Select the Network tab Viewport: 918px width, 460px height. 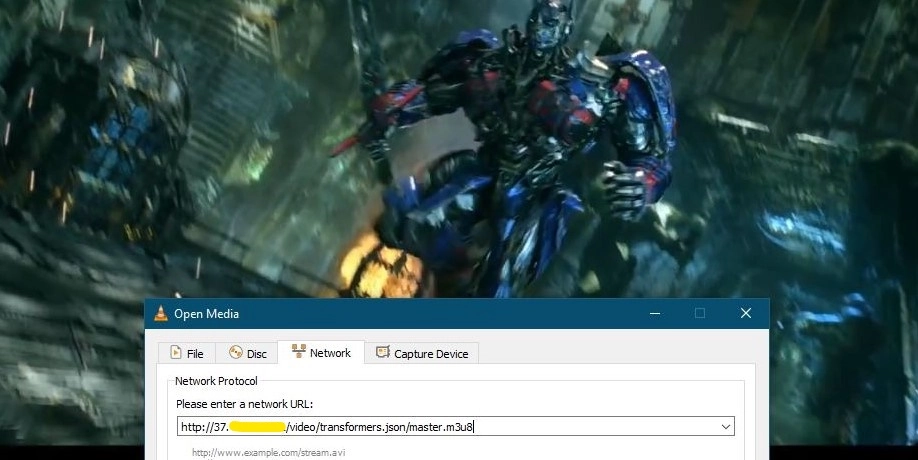click(x=321, y=352)
